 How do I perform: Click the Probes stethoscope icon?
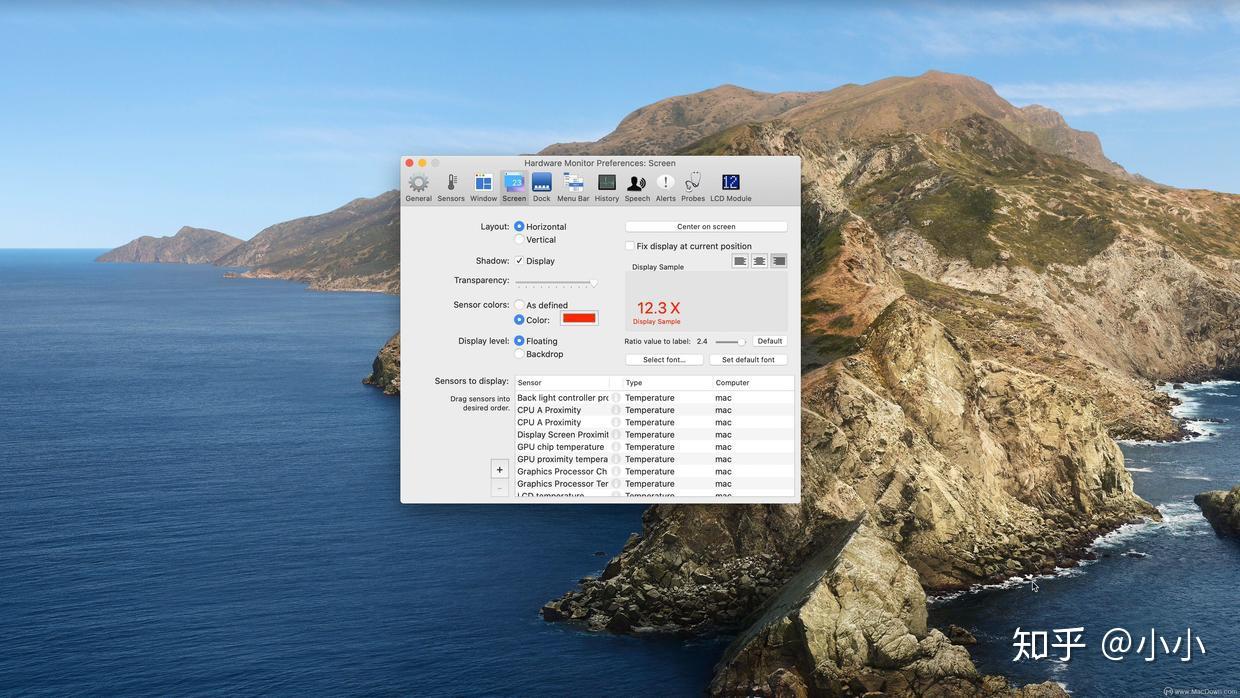pyautogui.click(x=692, y=183)
